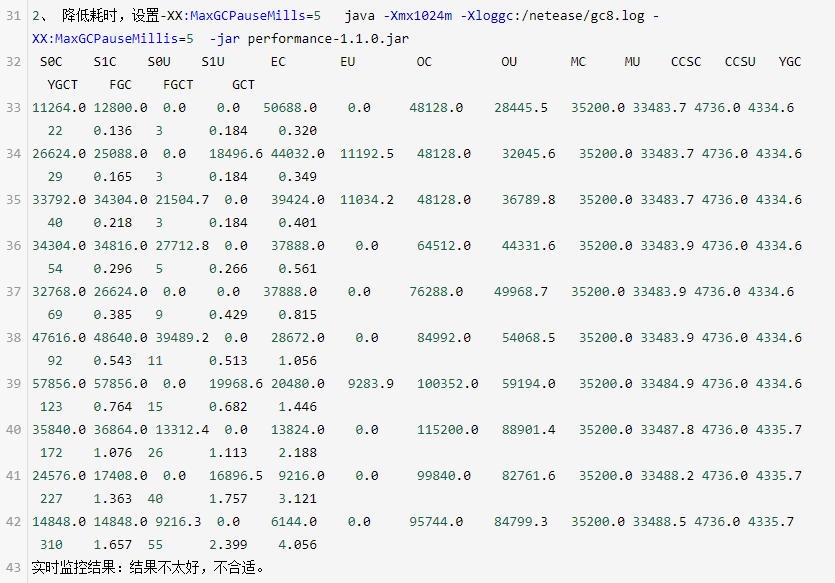835x583 pixels.
Task: Click the YGC count '123'
Action: tap(51, 407)
